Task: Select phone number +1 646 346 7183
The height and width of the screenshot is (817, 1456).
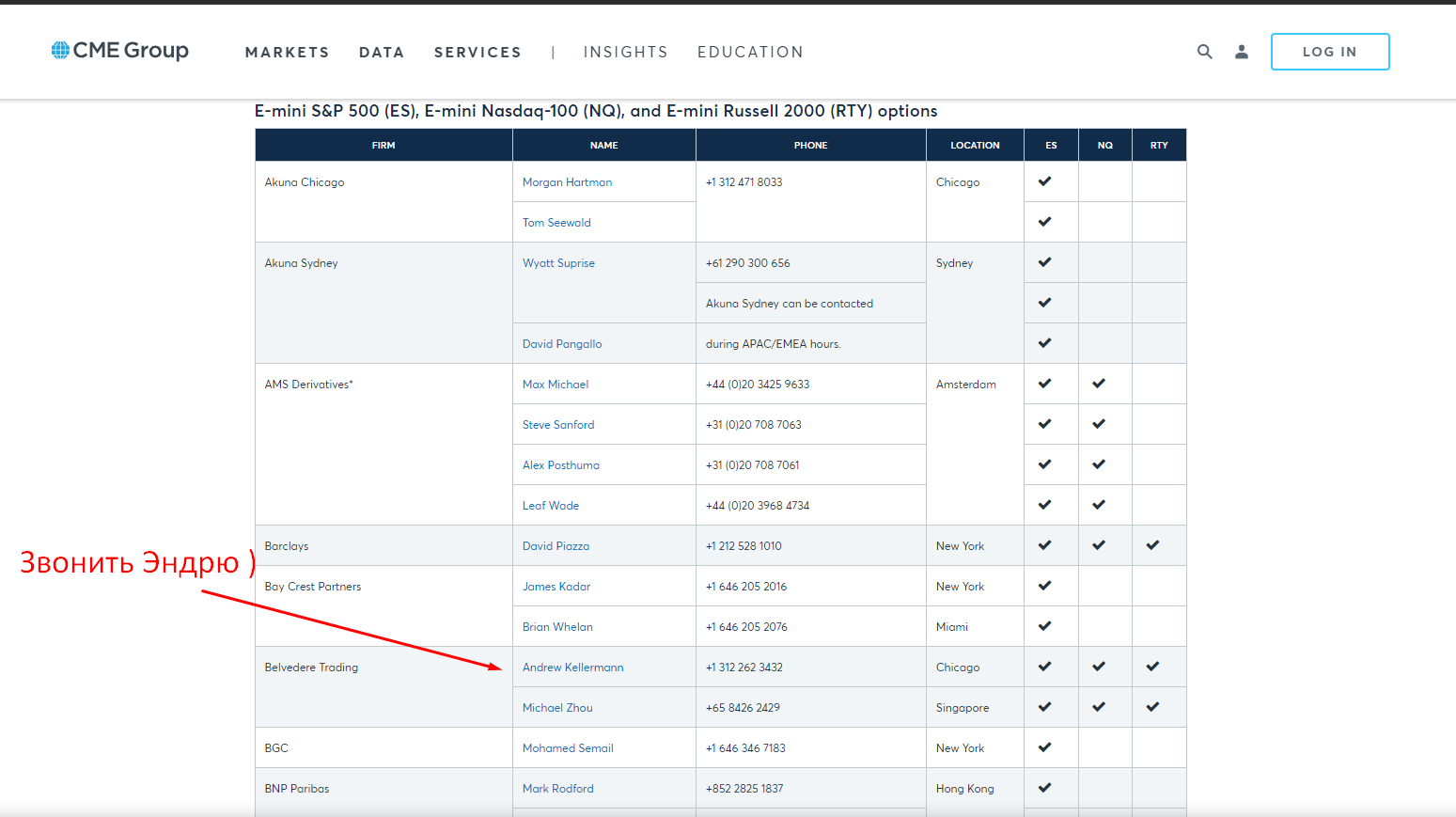Action: (745, 748)
